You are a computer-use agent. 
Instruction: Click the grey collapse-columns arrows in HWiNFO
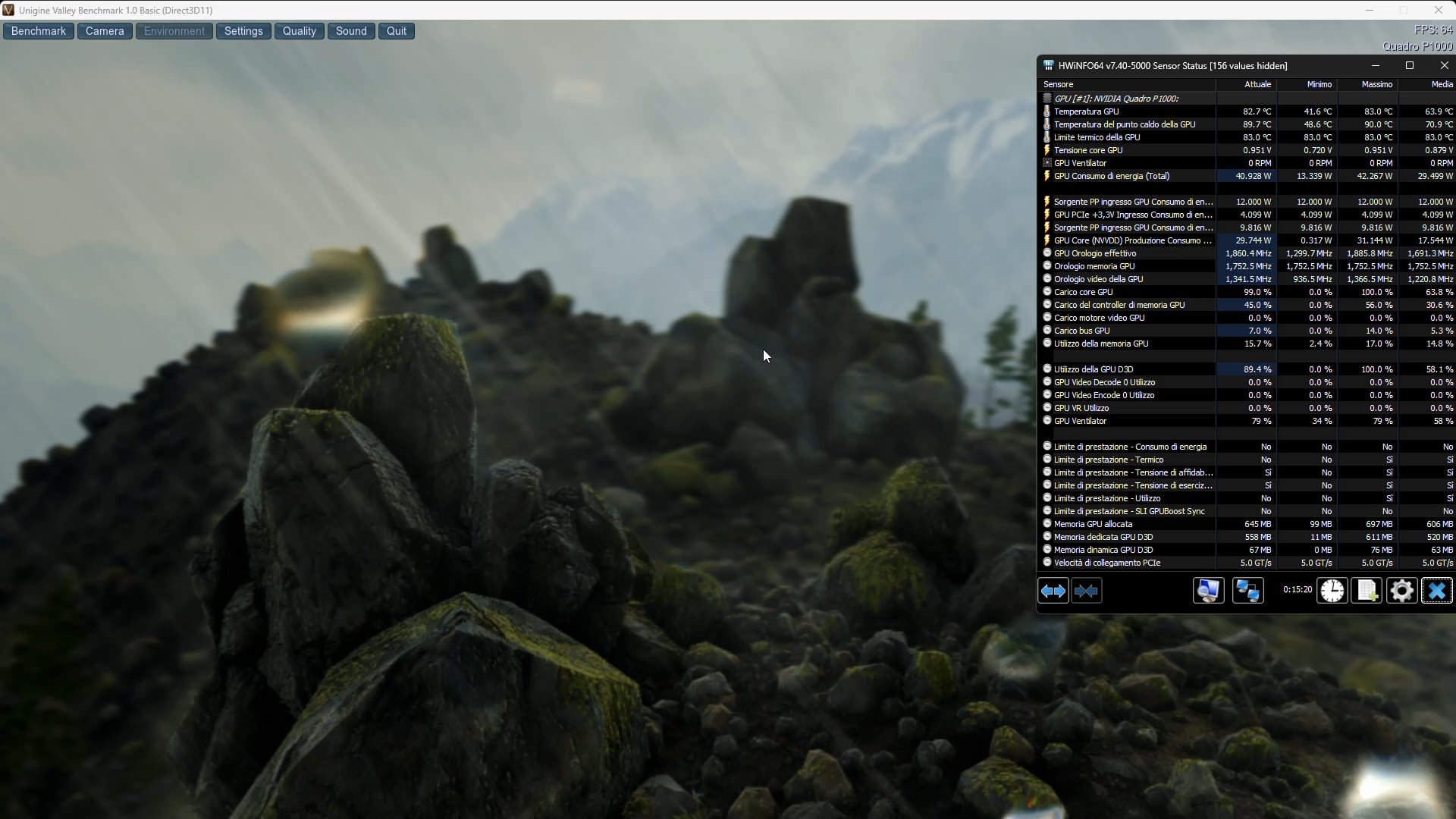coord(1087,591)
